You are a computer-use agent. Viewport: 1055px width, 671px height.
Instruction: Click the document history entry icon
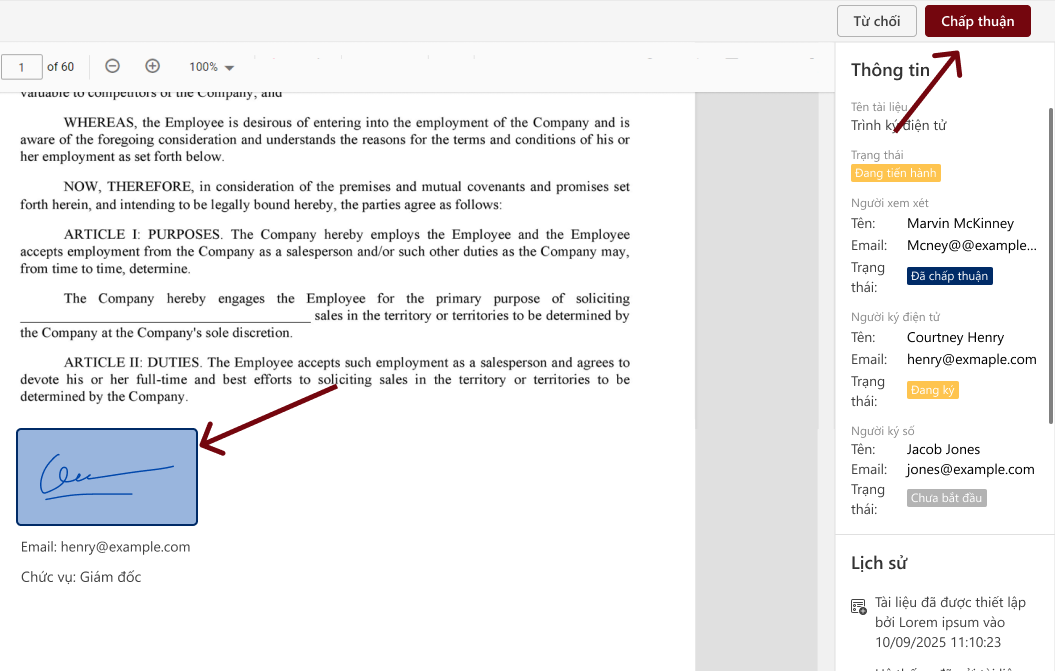tap(858, 607)
